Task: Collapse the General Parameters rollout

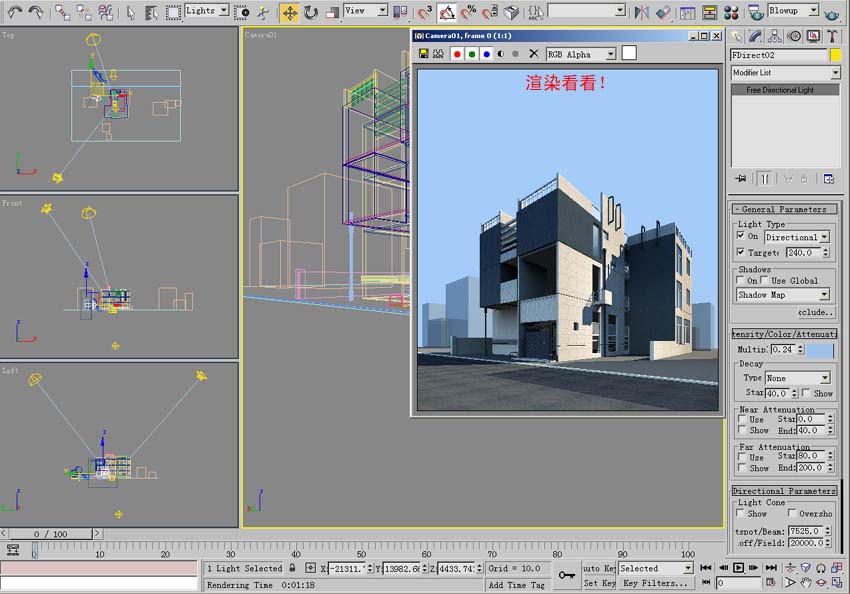Action: (x=785, y=209)
